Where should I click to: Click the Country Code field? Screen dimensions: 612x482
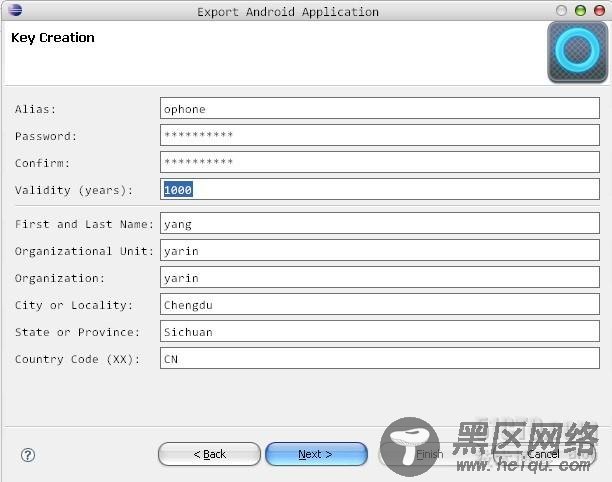(x=380, y=358)
